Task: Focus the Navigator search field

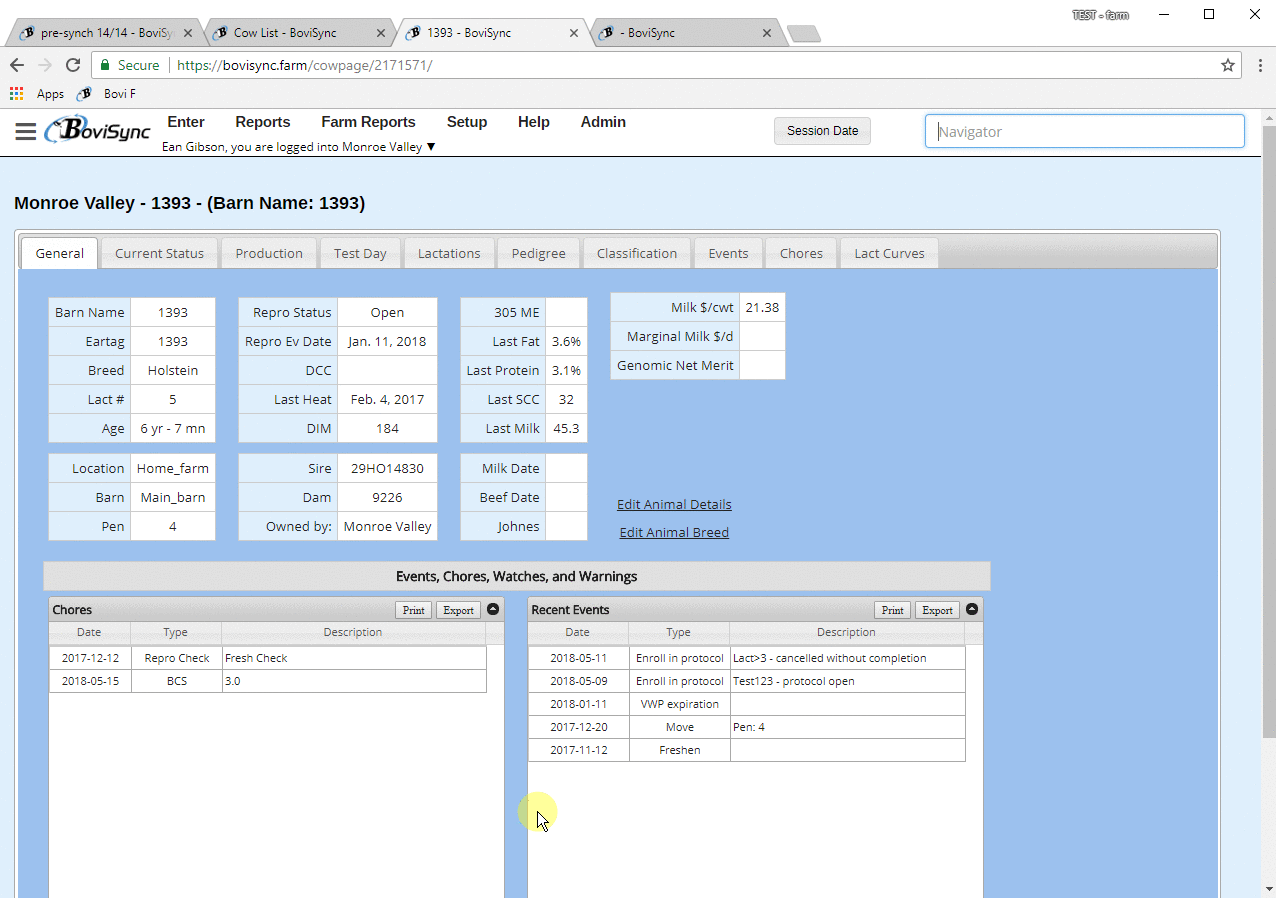Action: 1084,131
